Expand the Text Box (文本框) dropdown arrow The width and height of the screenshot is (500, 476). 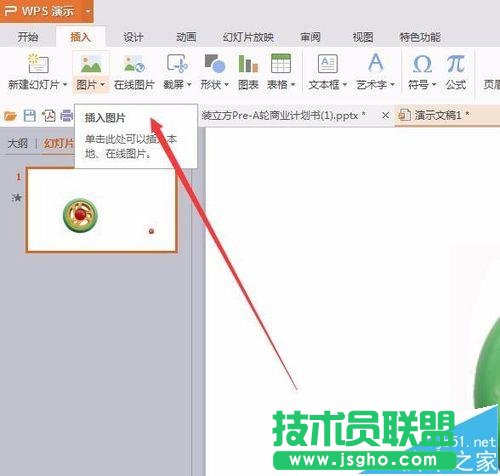click(344, 85)
